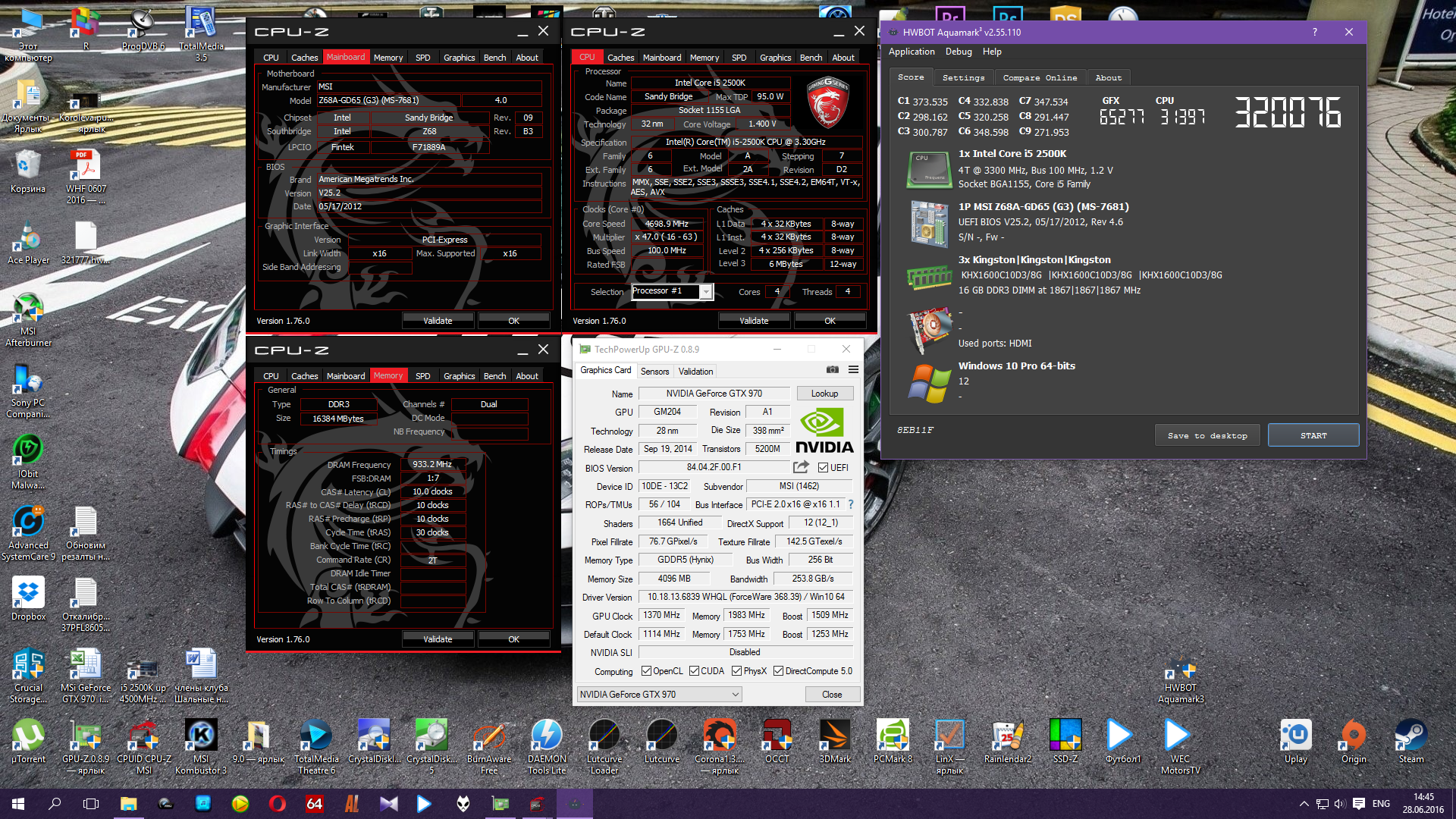
Task: Open the Processor #1 selection dropdown
Action: (672, 291)
